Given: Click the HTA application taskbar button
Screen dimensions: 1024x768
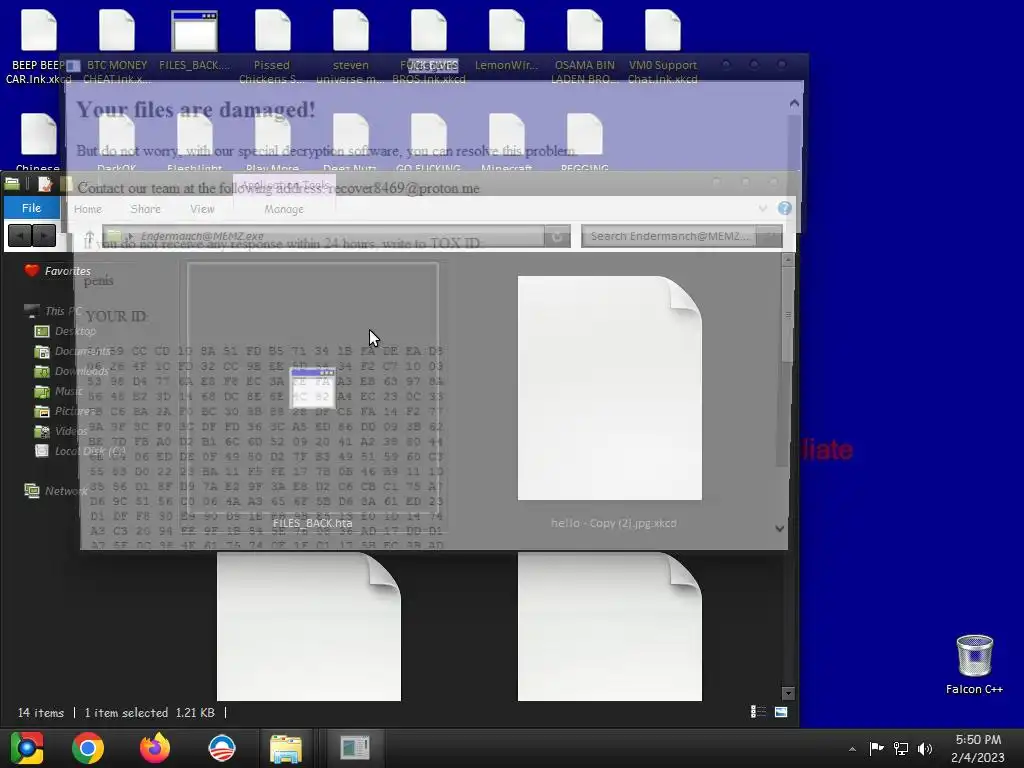Looking at the screenshot, I should (355, 748).
